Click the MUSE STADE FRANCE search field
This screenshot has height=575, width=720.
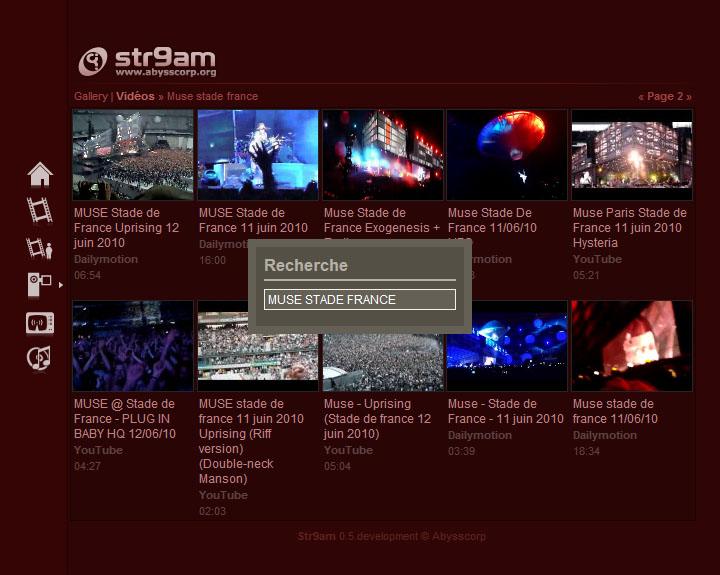360,299
